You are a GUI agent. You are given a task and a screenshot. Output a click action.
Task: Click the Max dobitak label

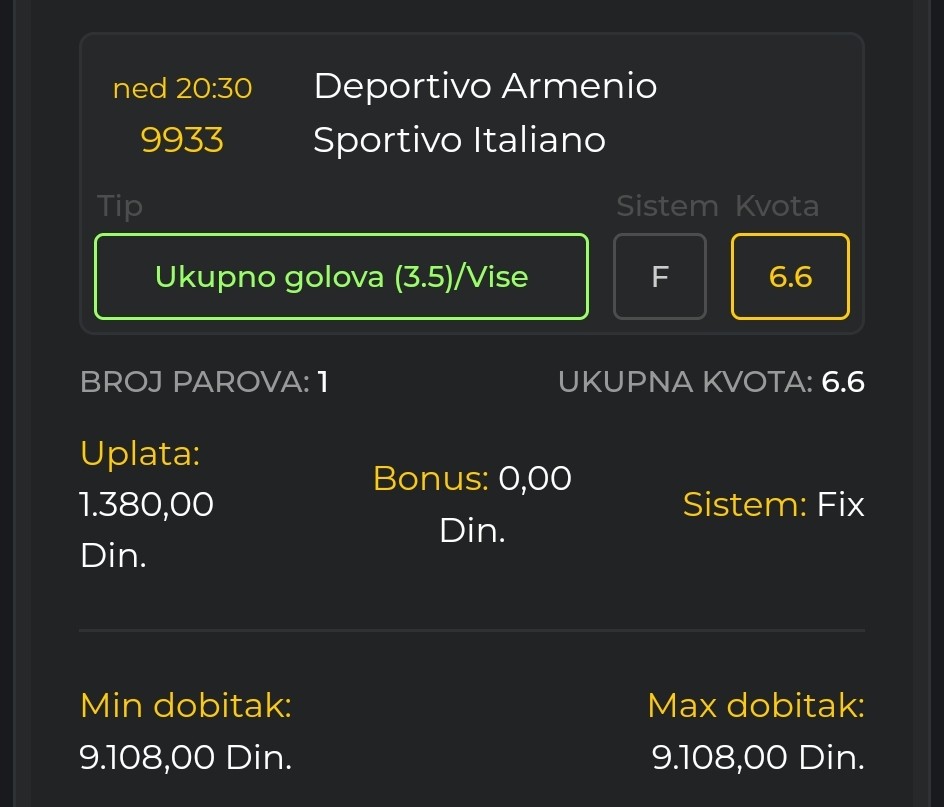click(756, 706)
